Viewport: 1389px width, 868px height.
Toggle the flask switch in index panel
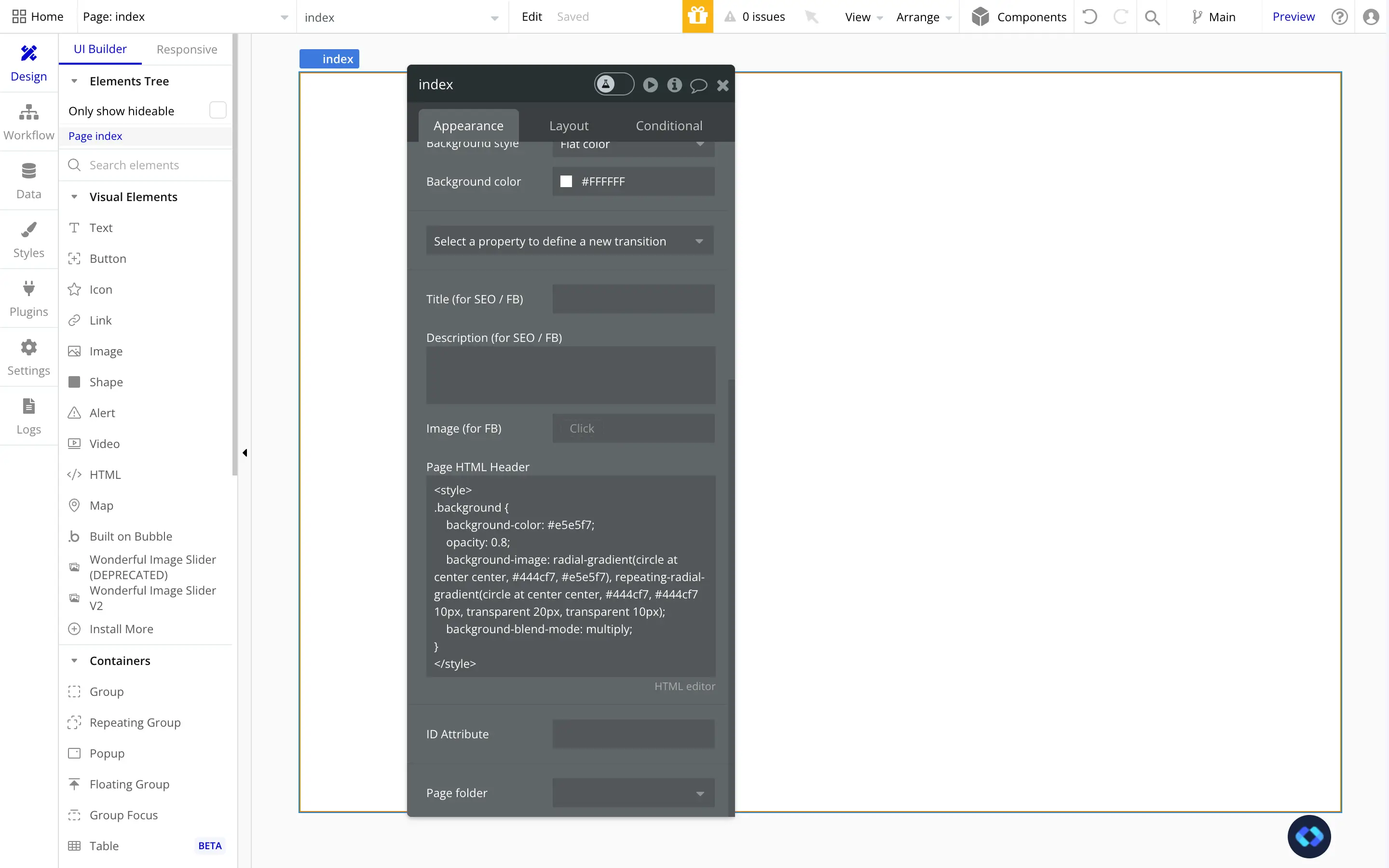(613, 84)
